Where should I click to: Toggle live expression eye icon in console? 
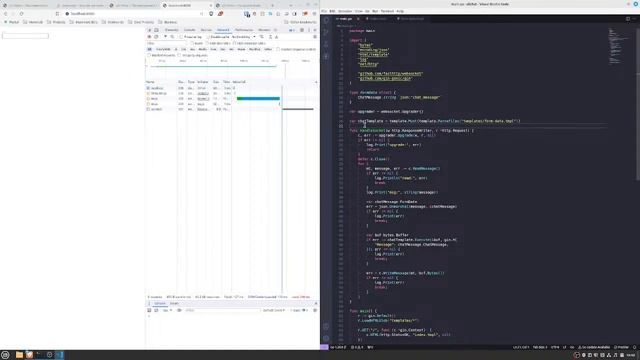coord(179,310)
